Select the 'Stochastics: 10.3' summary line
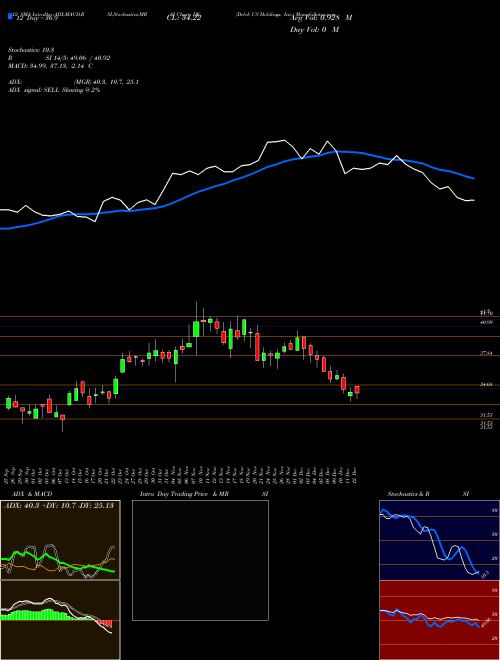 point(29,50)
